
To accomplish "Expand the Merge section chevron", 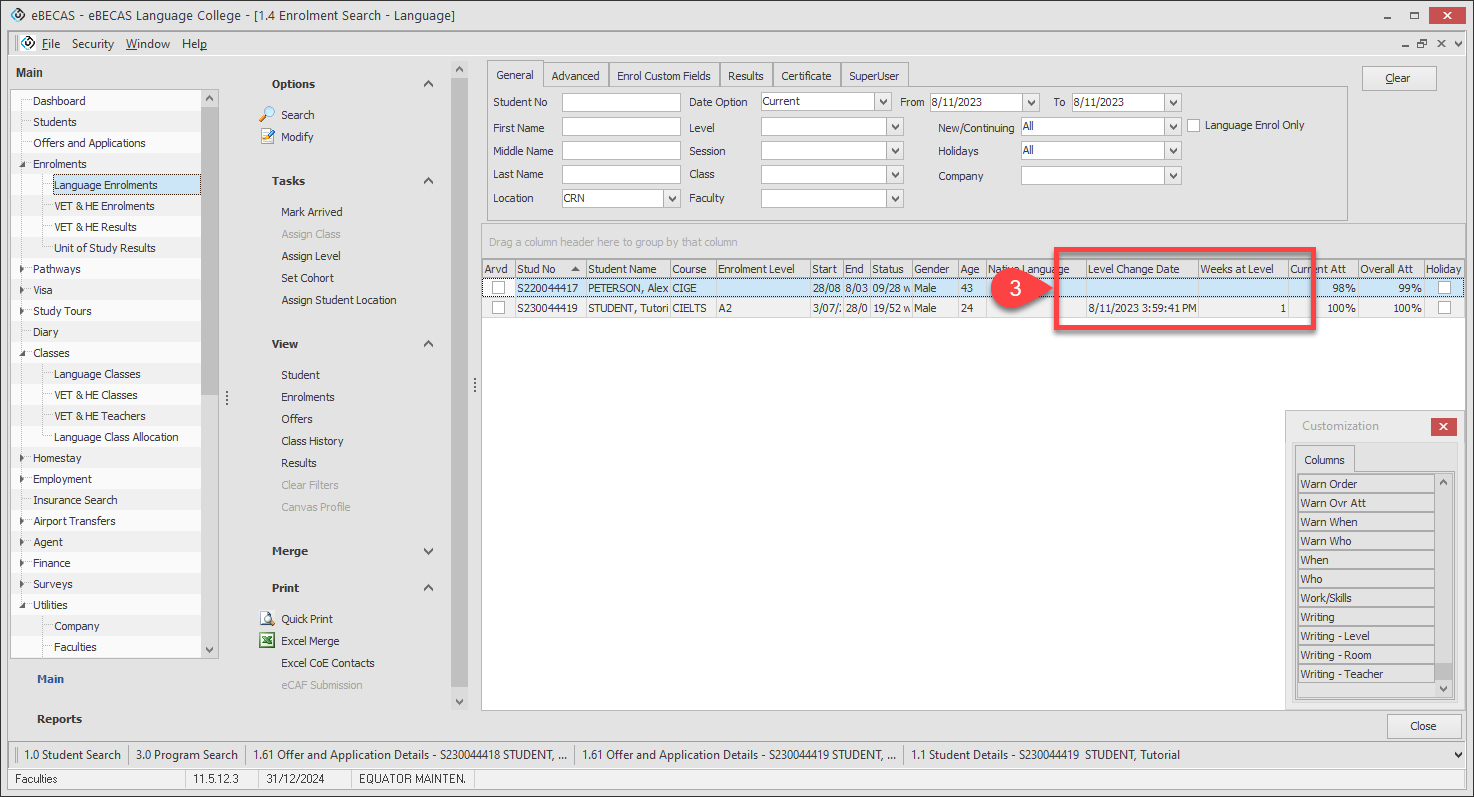I will tap(429, 551).
